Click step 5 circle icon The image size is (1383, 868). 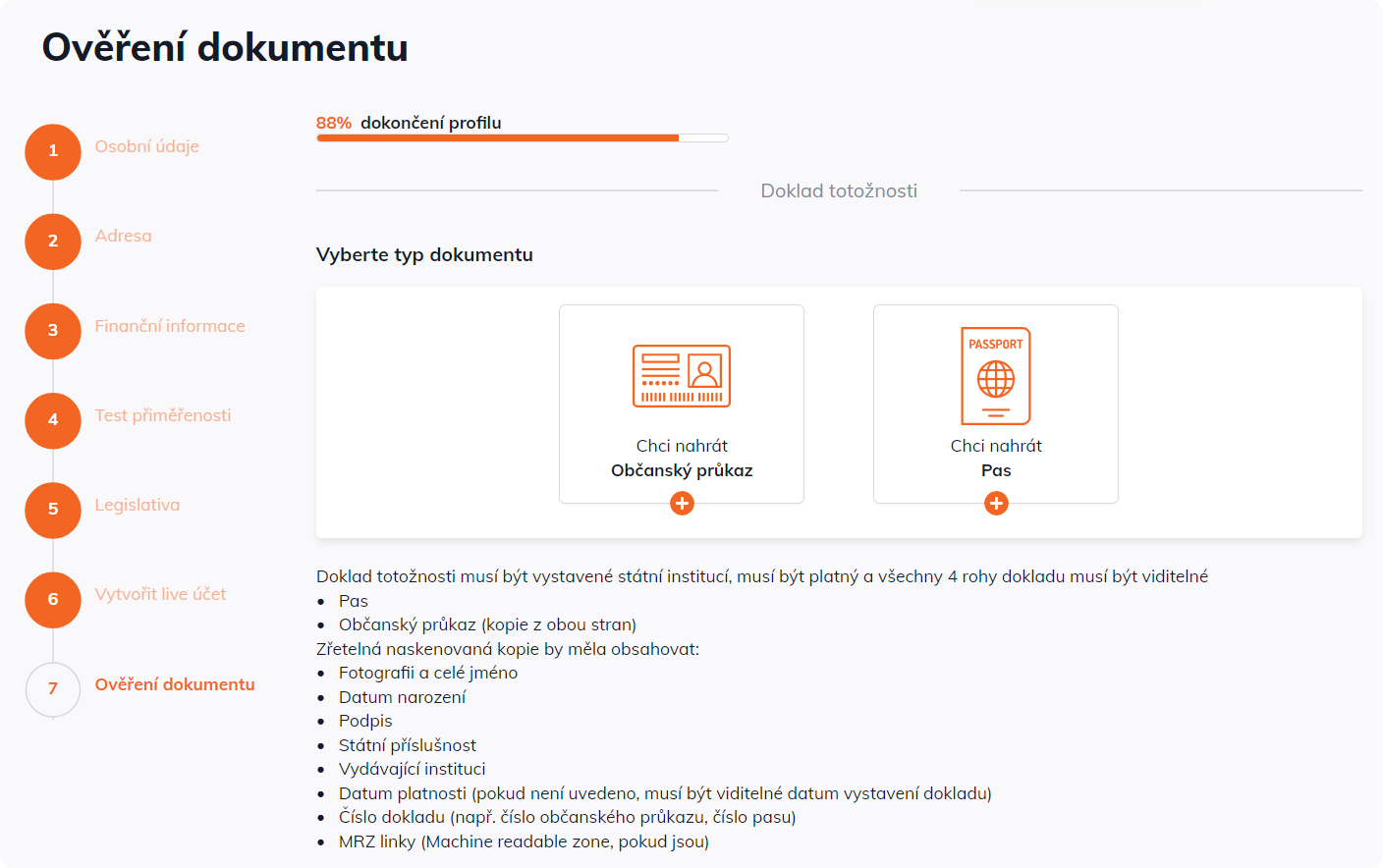(x=53, y=510)
